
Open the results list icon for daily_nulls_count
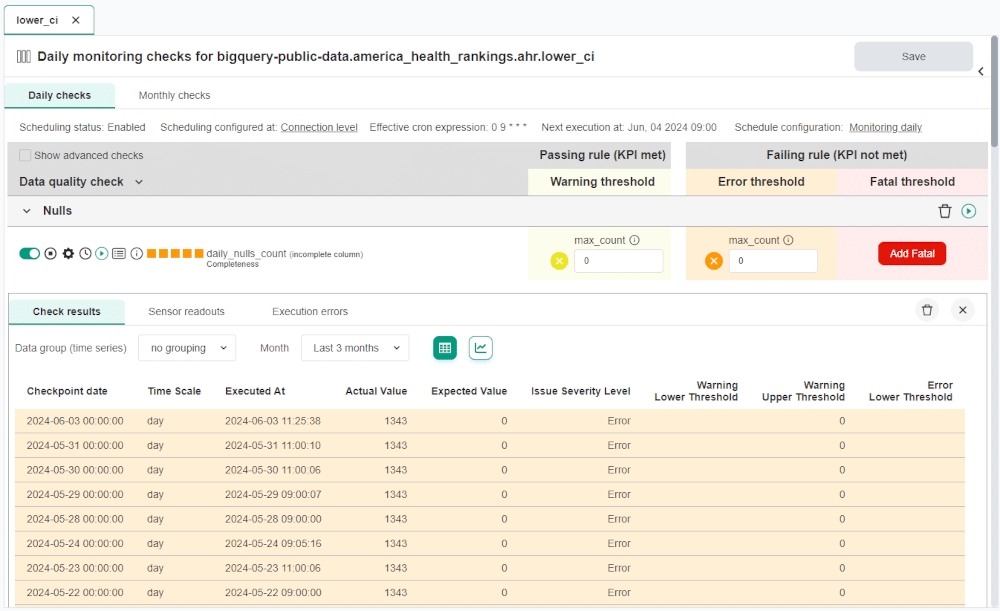(119, 254)
